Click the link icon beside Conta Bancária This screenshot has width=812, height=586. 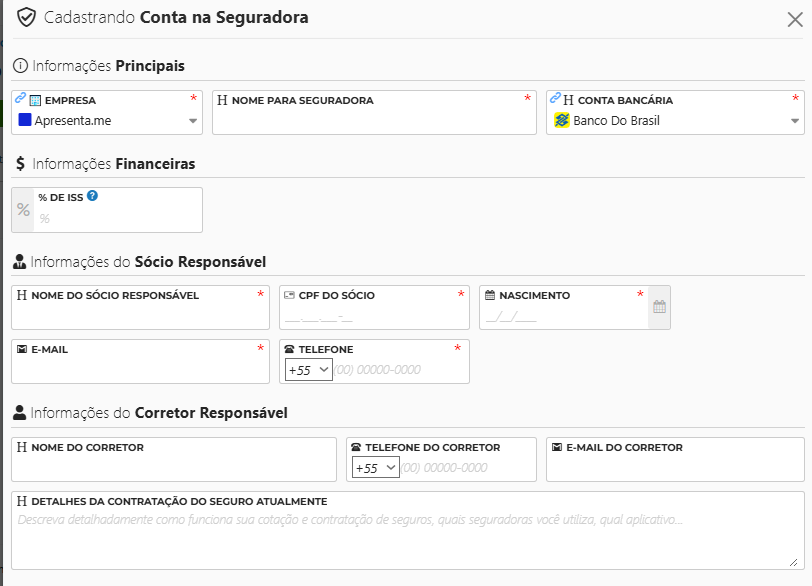[555, 99]
